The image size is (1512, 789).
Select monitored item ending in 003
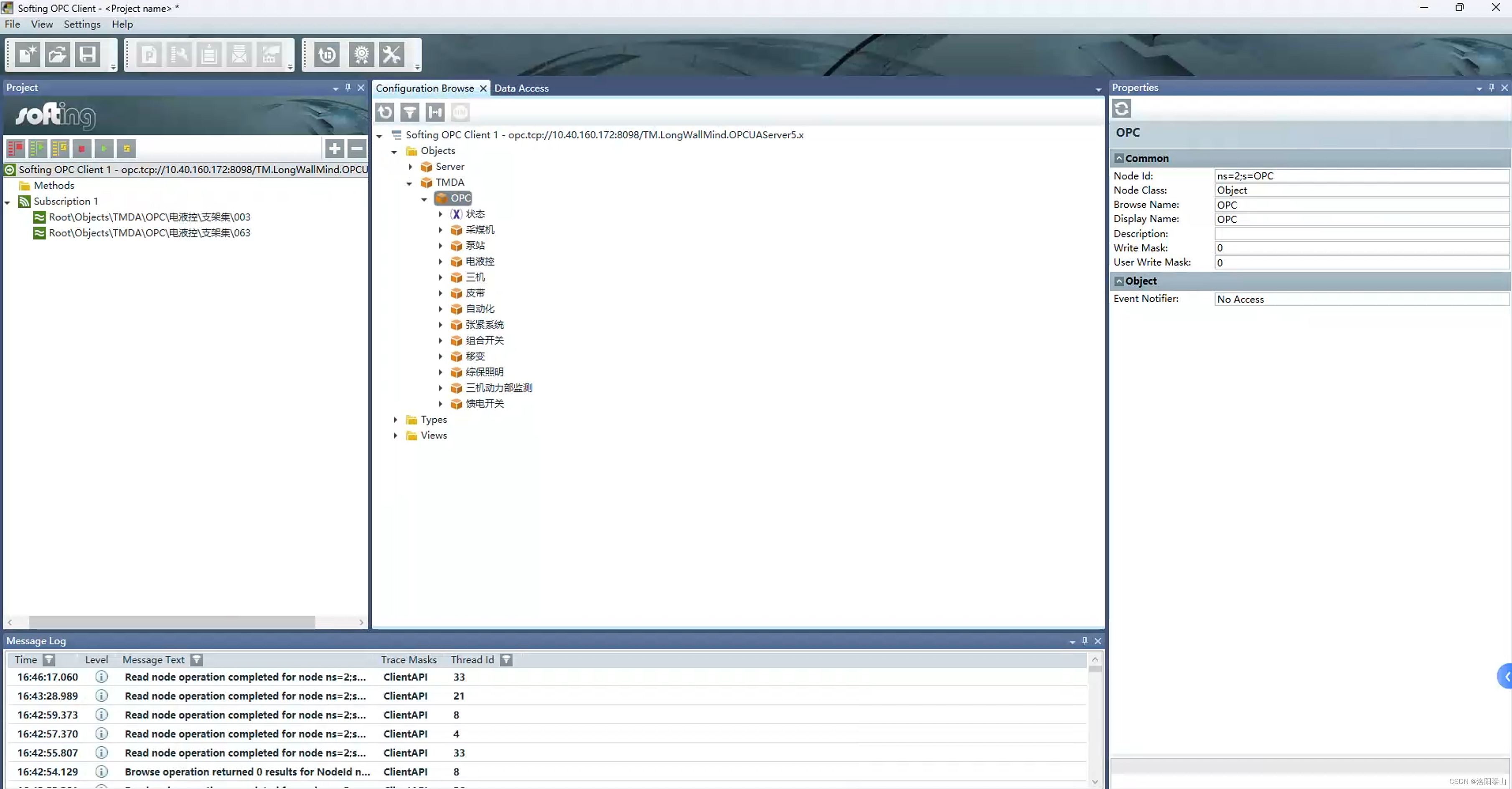pos(149,217)
